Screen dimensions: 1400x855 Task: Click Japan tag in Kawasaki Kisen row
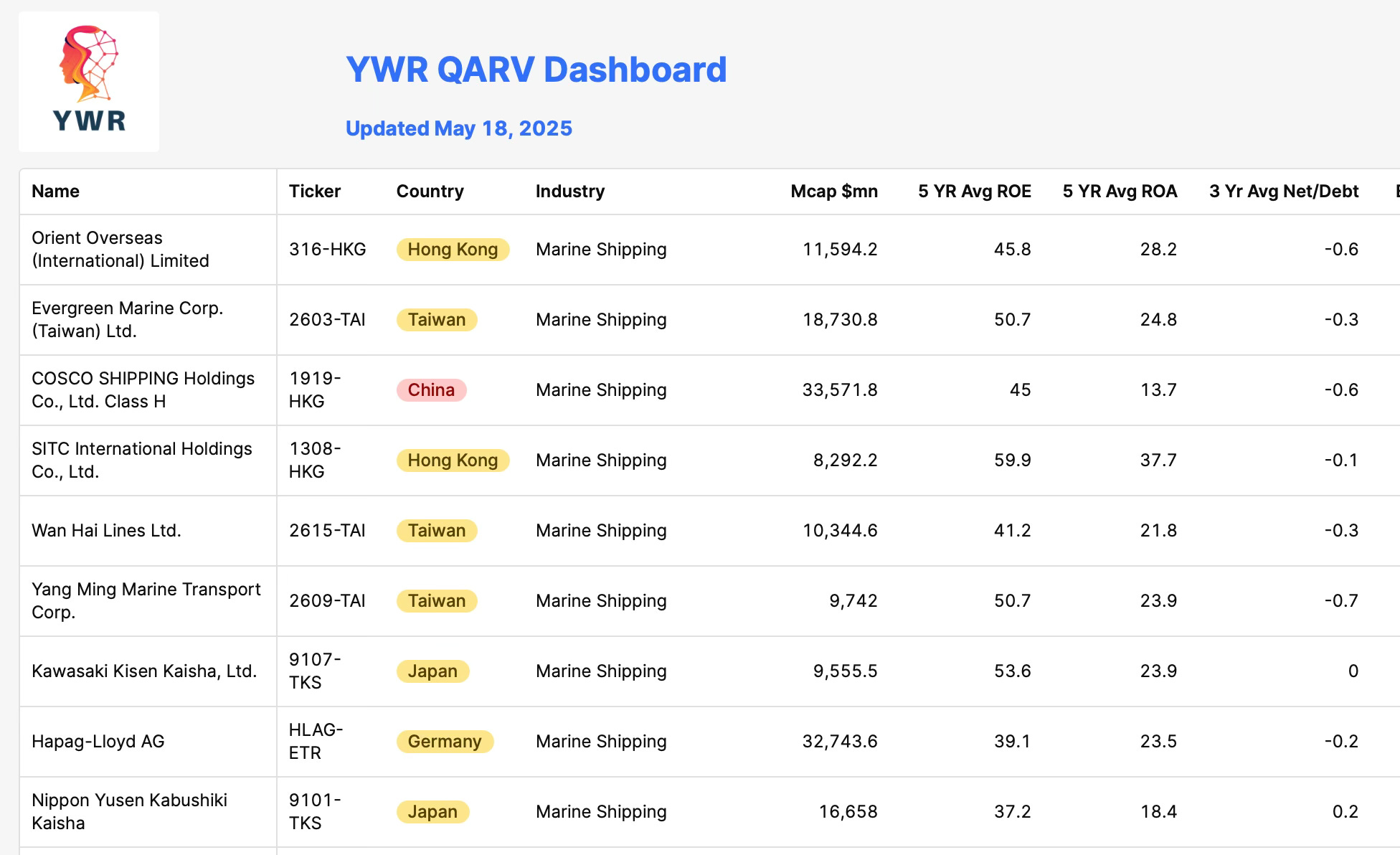click(432, 671)
